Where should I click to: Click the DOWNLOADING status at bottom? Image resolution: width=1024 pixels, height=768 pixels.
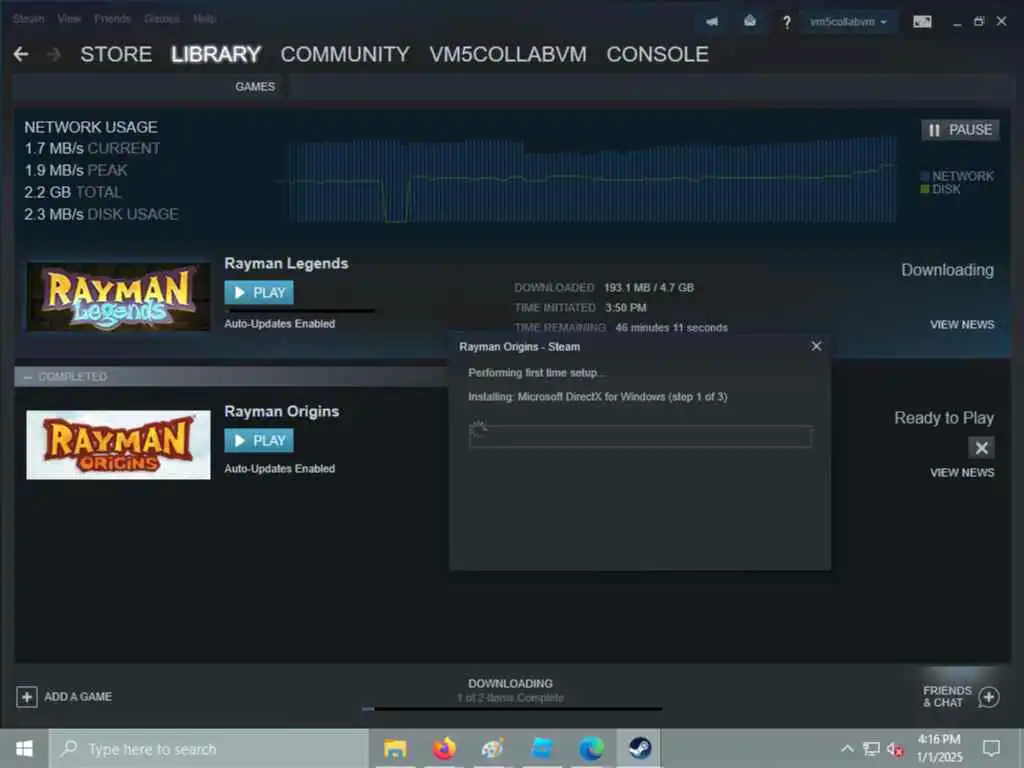coord(510,683)
